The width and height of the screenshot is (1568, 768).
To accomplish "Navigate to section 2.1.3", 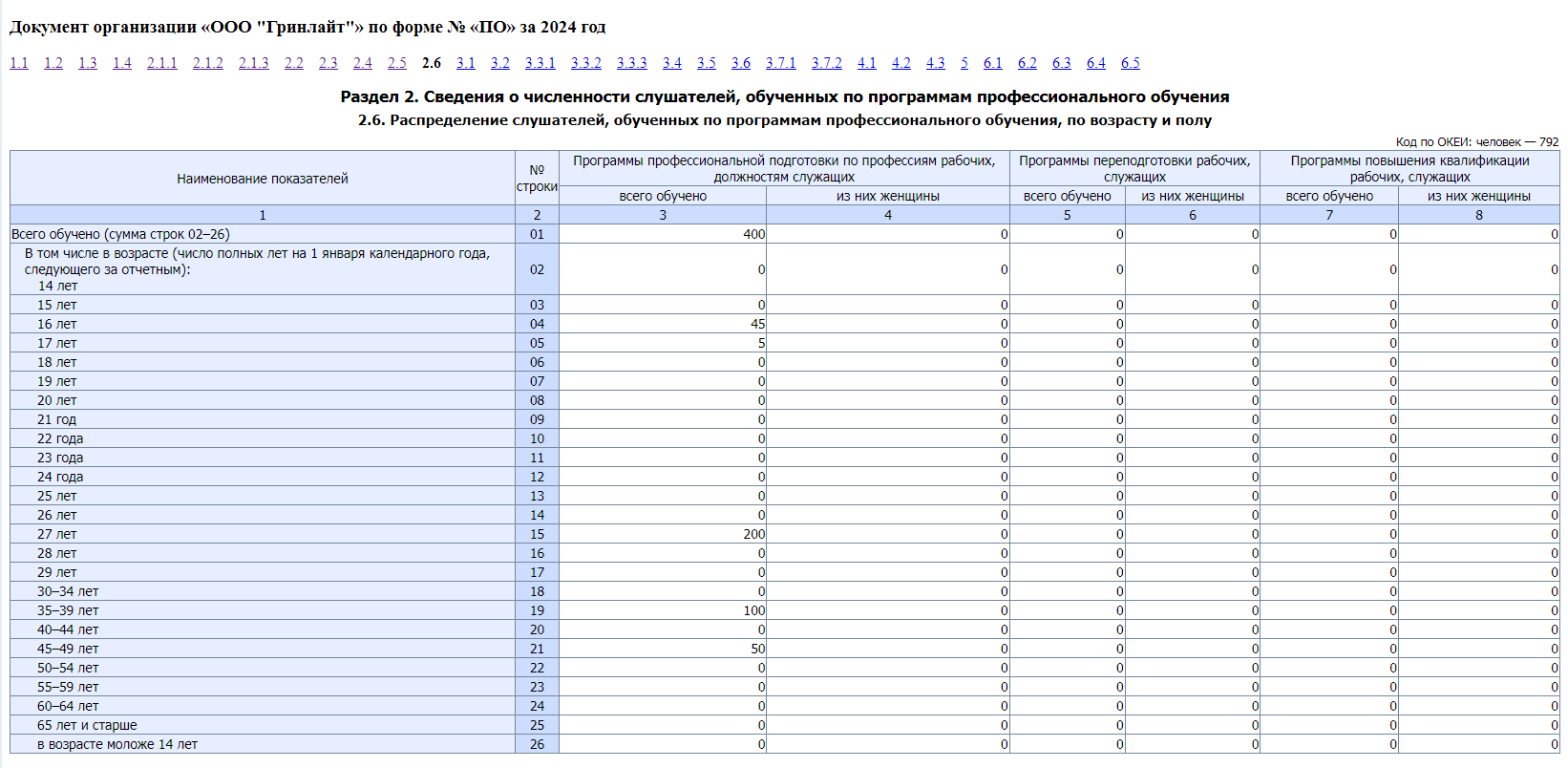I will tap(254, 63).
